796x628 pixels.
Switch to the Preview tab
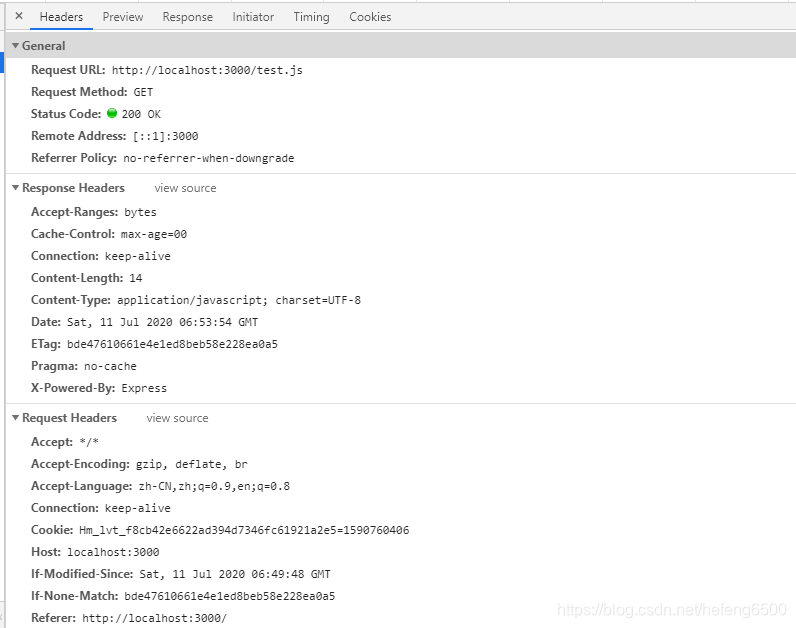coord(123,17)
